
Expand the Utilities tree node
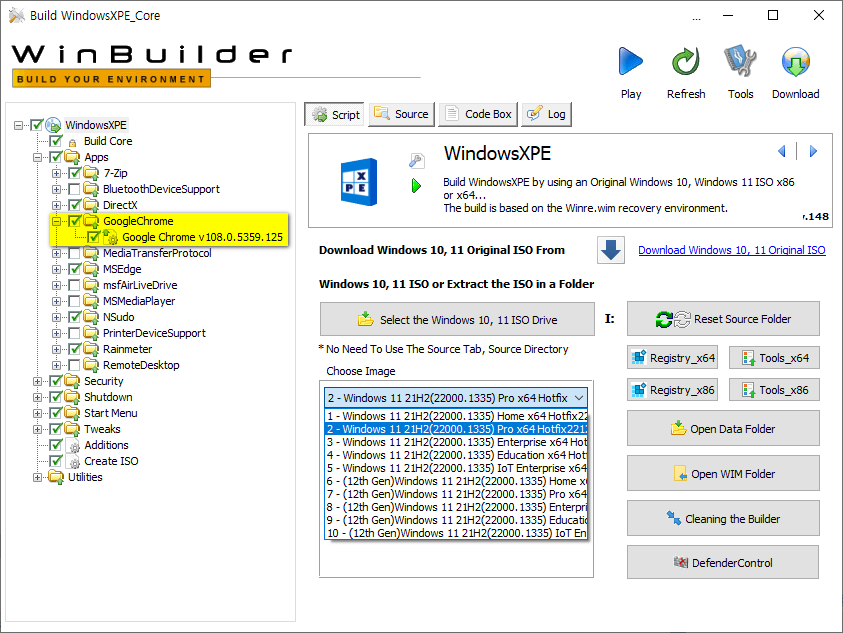pos(37,477)
